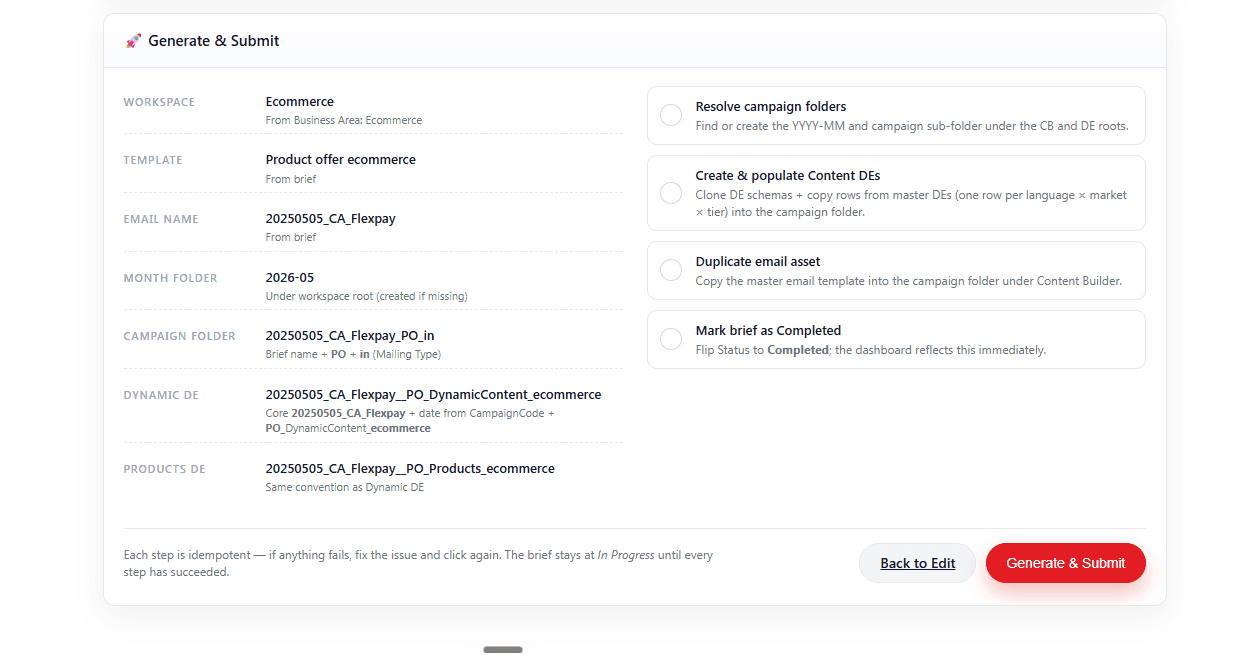Click the 'Same convention as Dynamic DE' hint
This screenshot has height=655, width=1245.
pyautogui.click(x=345, y=487)
